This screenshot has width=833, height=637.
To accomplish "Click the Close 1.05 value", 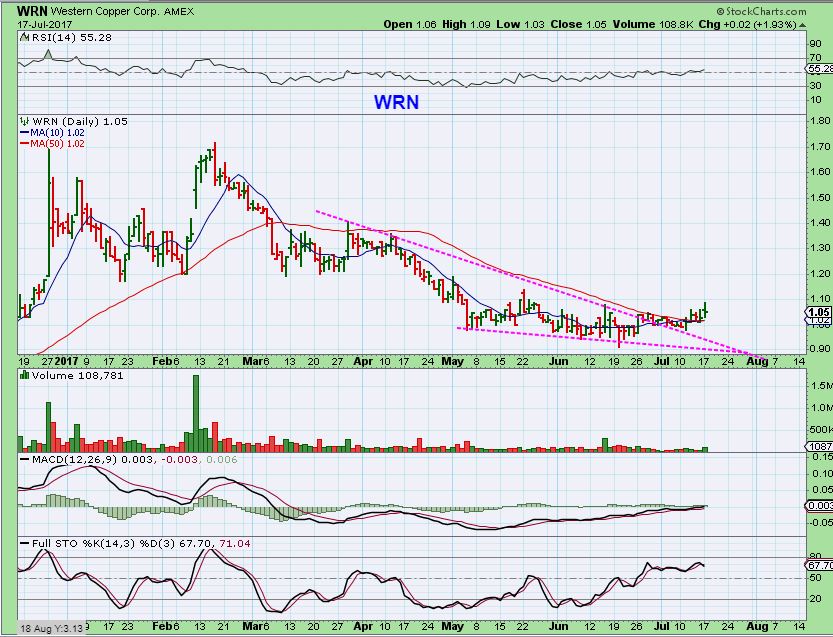I will tap(578, 24).
